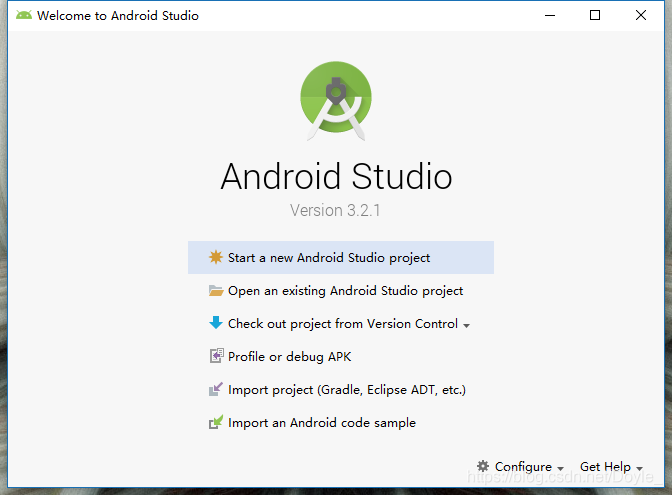Click the Profile or debug APK icon
Viewport: 672px width, 495px height.
[x=216, y=356]
